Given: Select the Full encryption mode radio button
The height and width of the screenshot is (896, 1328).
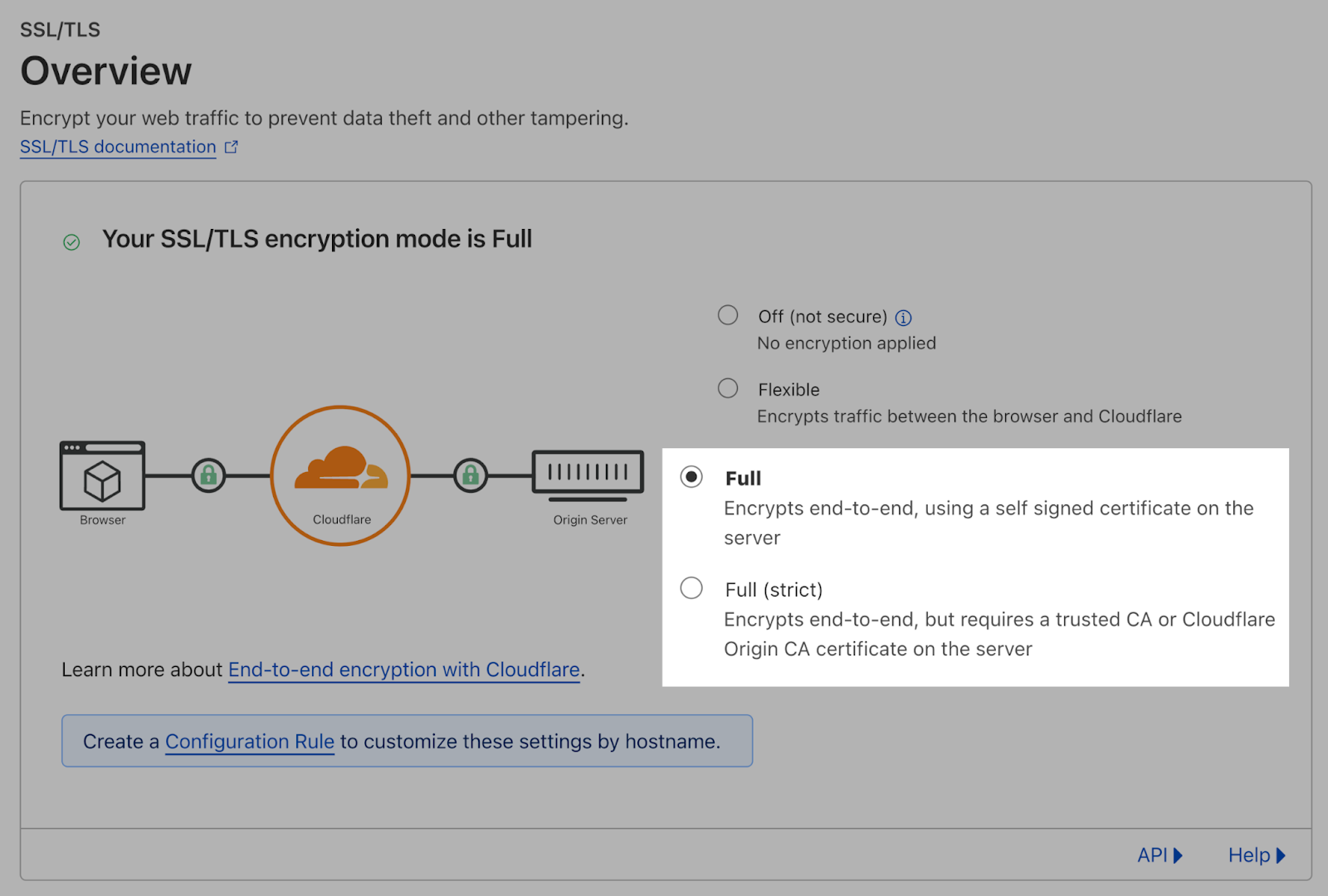Looking at the screenshot, I should pyautogui.click(x=691, y=477).
